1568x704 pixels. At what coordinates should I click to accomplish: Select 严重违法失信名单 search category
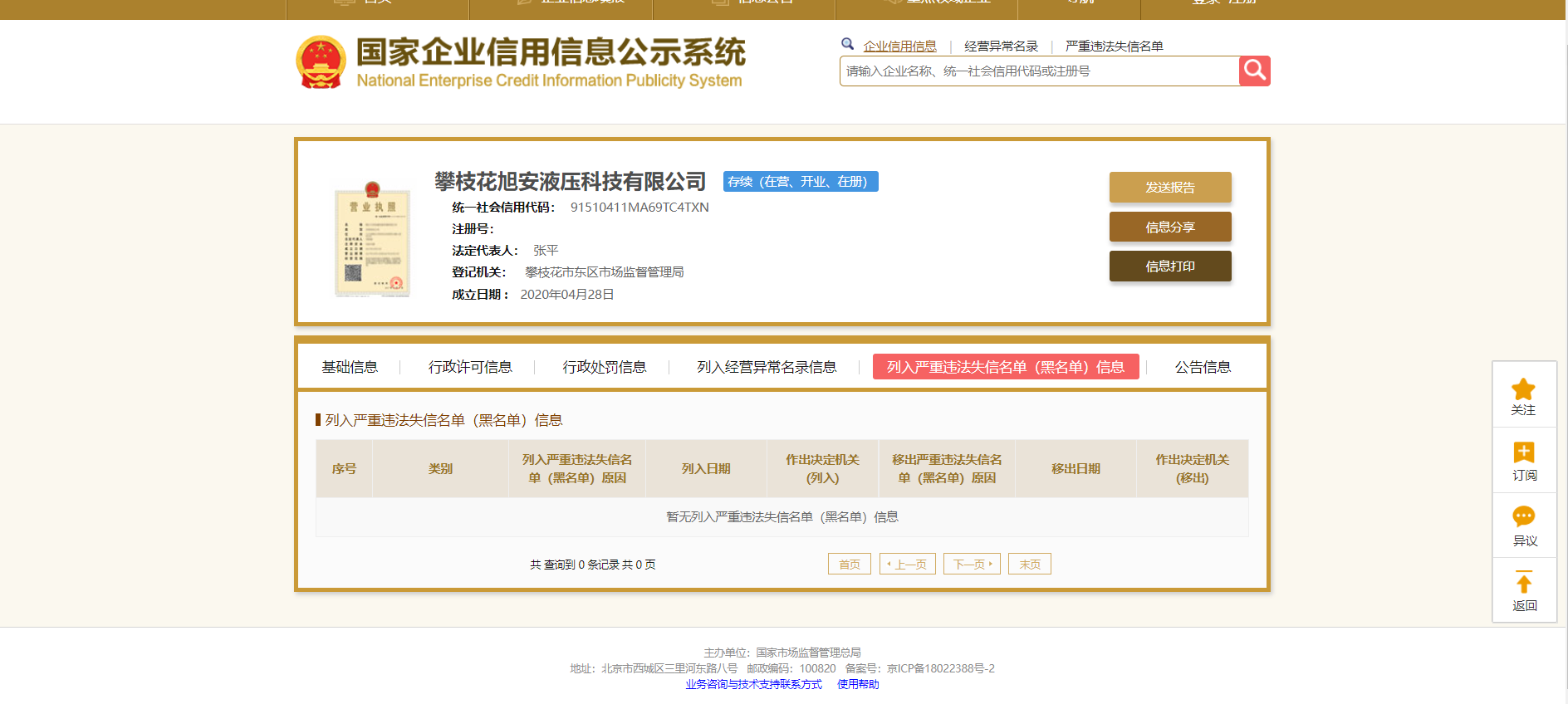(1114, 46)
